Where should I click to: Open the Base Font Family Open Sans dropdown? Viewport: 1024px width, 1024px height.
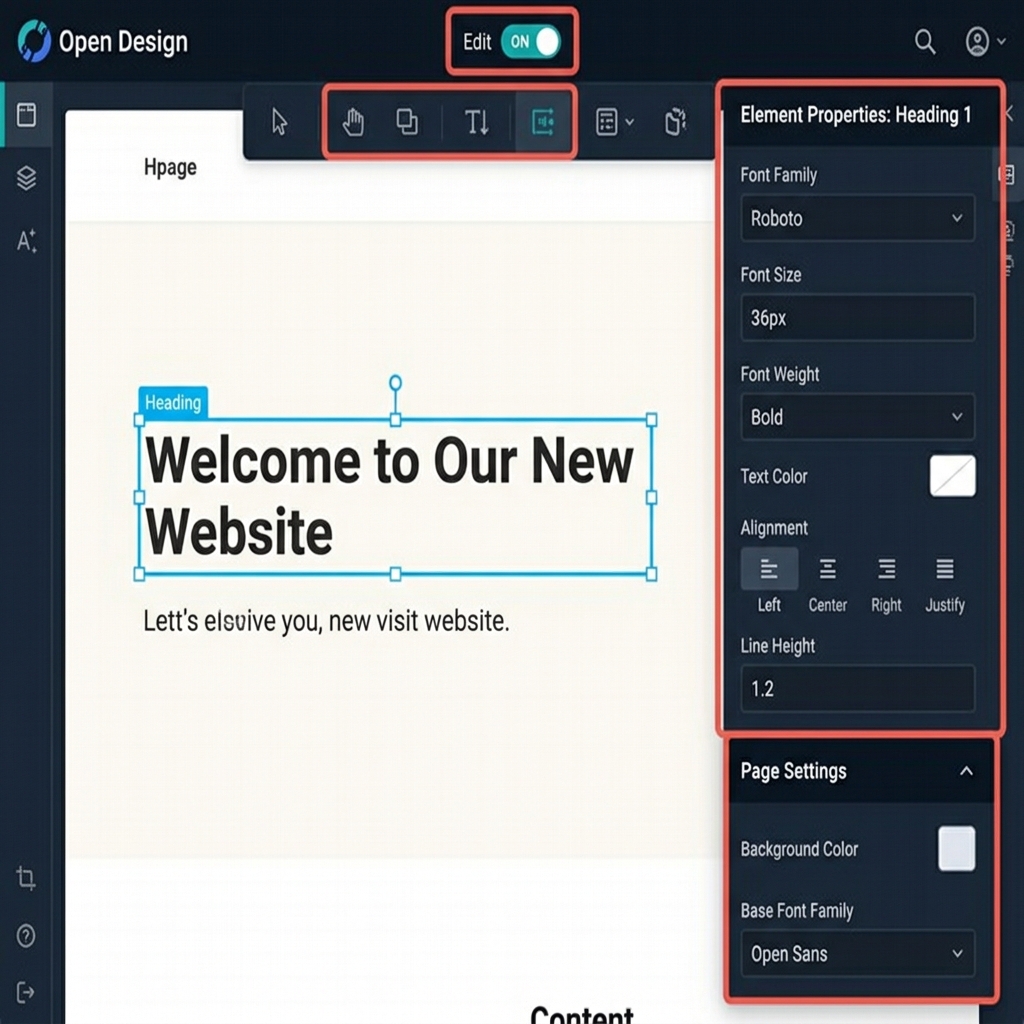[x=857, y=953]
